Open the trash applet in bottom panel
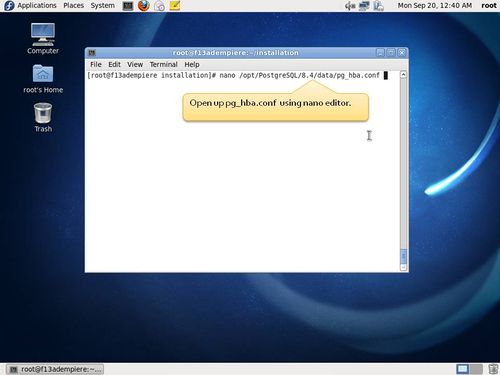The height and width of the screenshot is (375, 500). (493, 369)
